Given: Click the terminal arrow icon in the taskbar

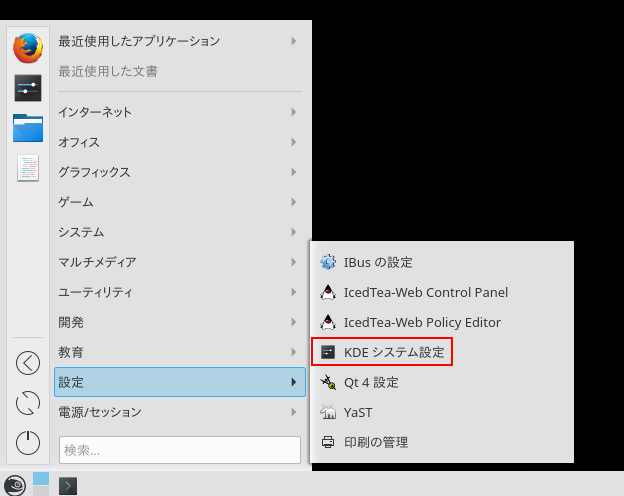Looking at the screenshot, I should [x=68, y=486].
